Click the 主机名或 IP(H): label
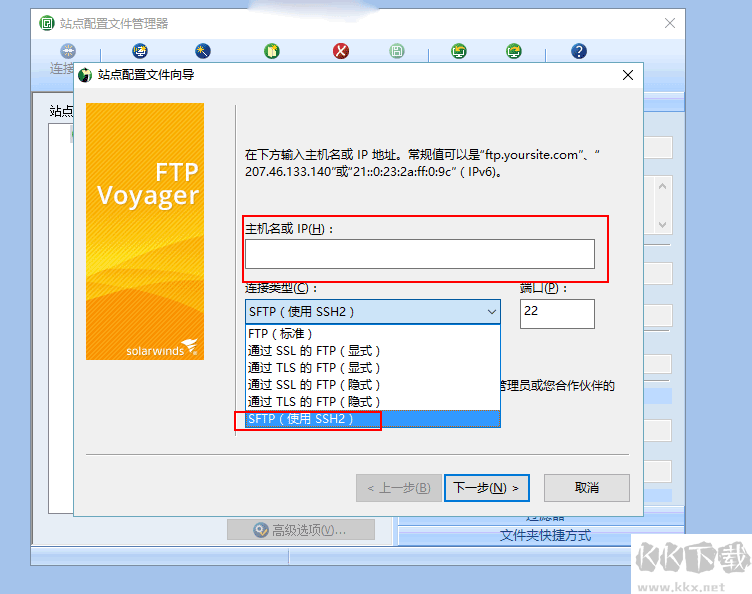This screenshot has width=752, height=594. (x=289, y=229)
